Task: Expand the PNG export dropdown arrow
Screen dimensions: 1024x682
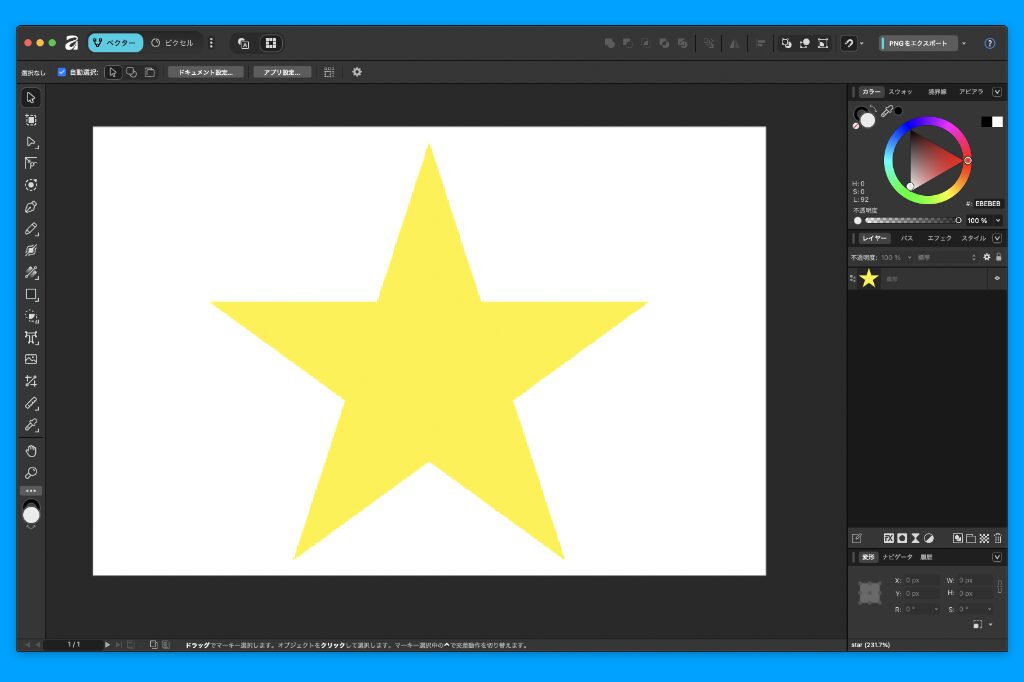Action: click(x=964, y=44)
